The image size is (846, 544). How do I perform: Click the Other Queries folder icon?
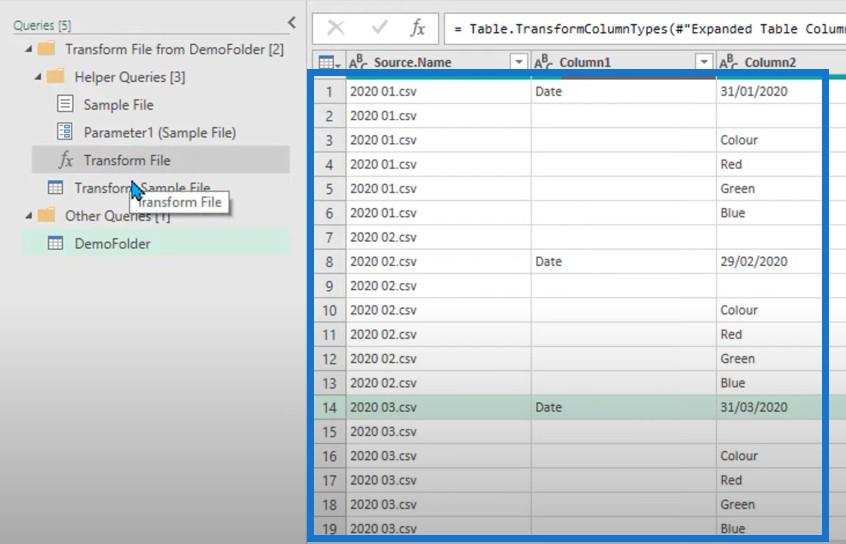[x=46, y=215]
